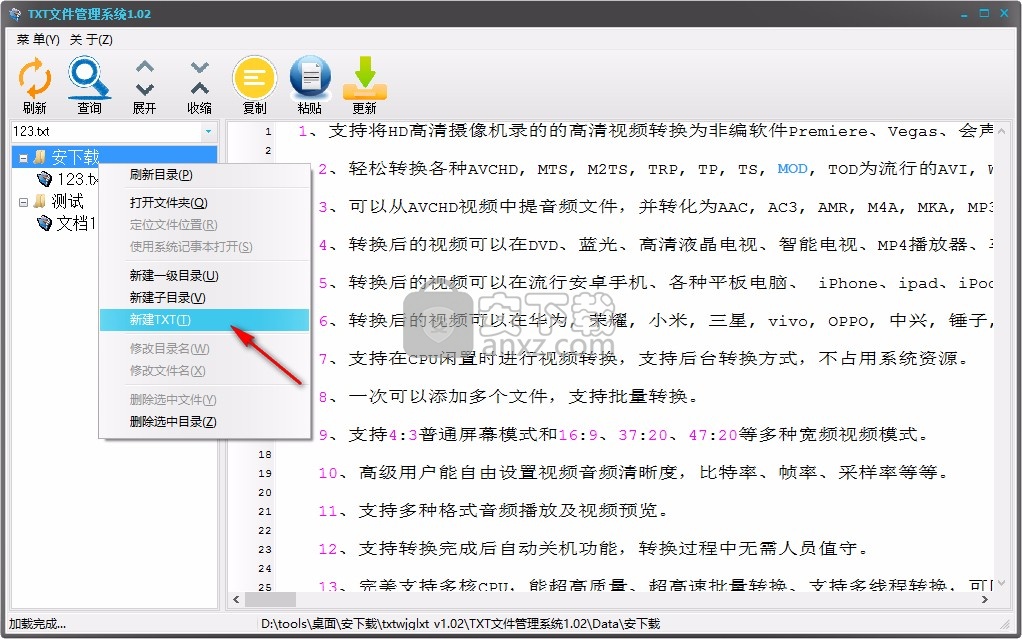
Task: Select the 123.txt file in tree
Action: (78, 179)
